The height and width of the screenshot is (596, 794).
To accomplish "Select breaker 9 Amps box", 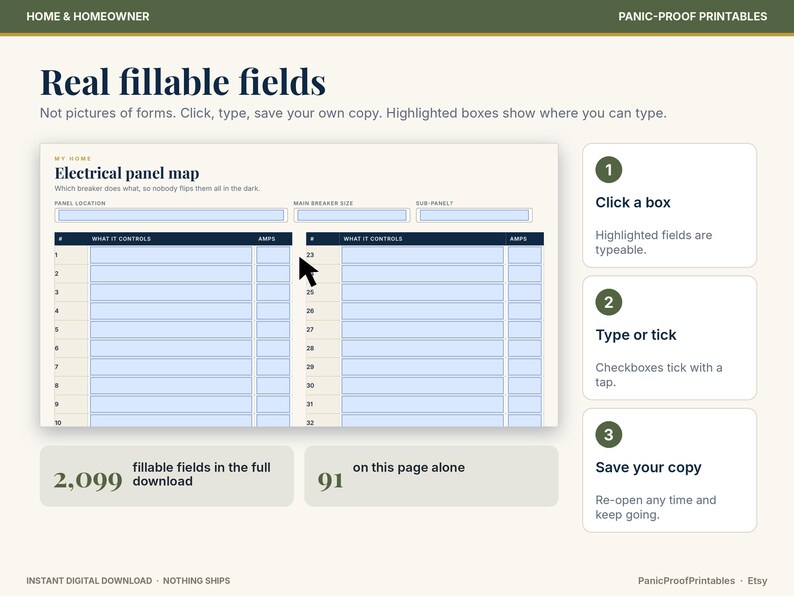I will coord(273,404).
